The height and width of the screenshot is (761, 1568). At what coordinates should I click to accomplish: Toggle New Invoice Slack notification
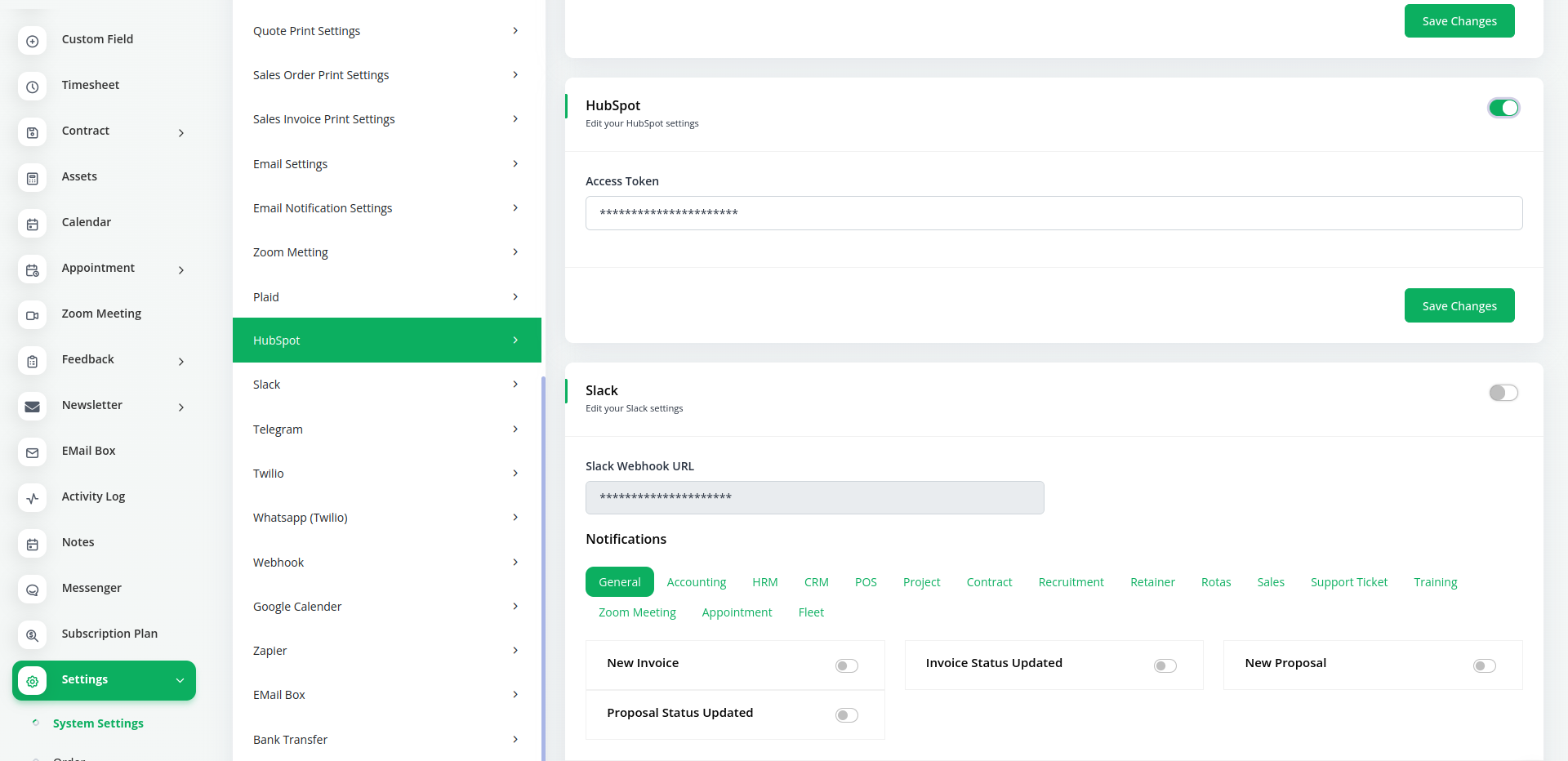(846, 665)
